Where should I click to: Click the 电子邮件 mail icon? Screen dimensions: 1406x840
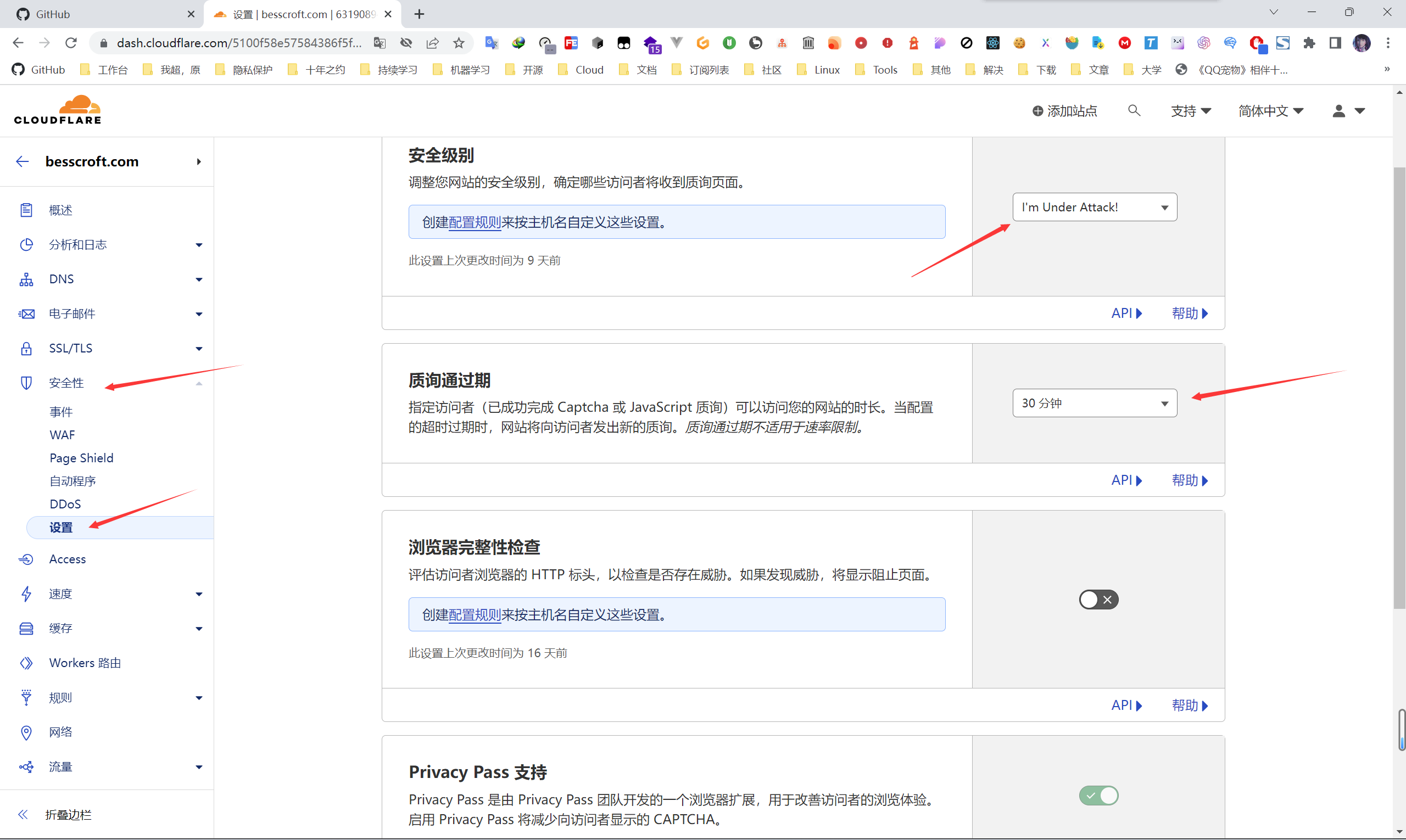(26, 313)
